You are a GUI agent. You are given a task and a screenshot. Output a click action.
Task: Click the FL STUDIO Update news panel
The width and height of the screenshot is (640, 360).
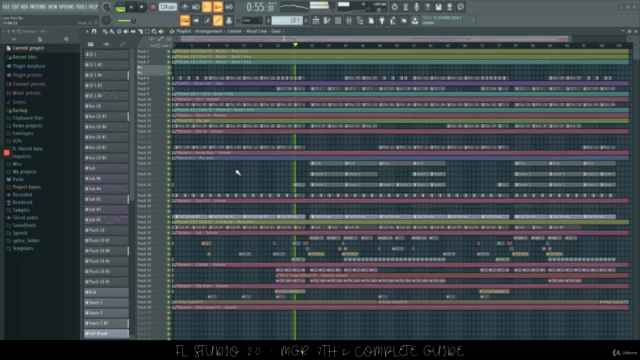point(448,20)
